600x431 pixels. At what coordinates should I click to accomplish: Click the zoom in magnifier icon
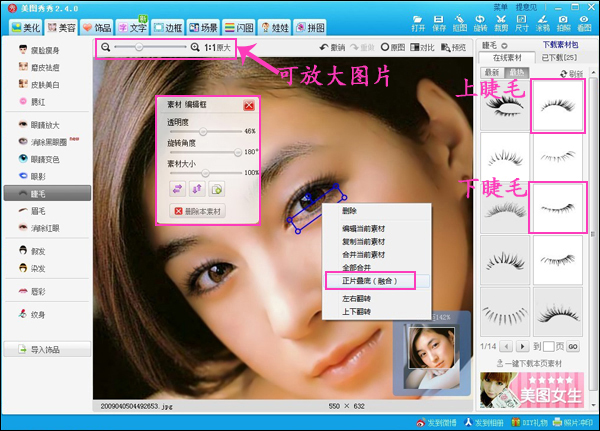pos(194,47)
